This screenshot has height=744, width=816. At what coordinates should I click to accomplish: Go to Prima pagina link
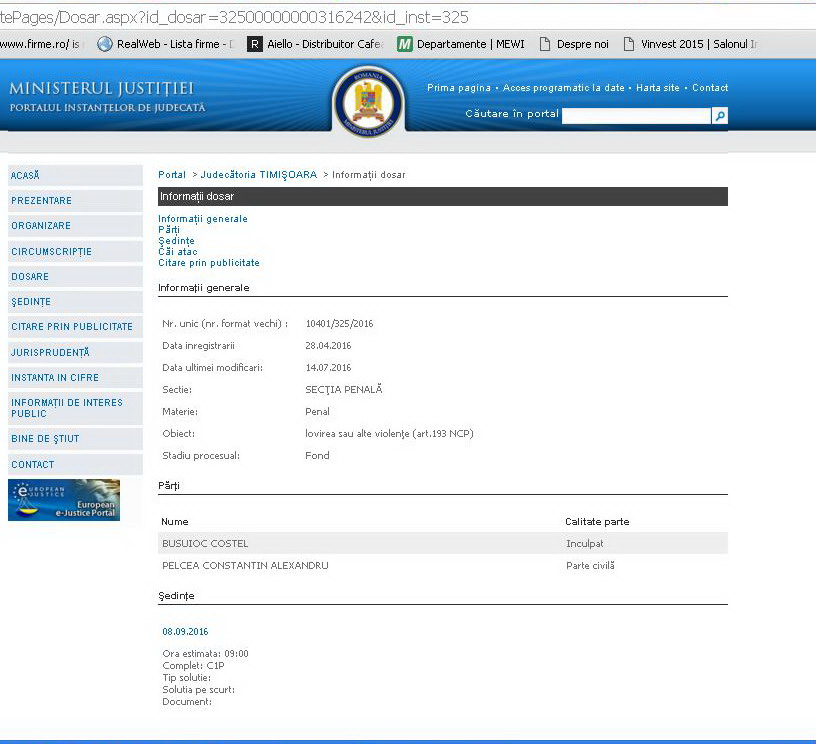[459, 88]
